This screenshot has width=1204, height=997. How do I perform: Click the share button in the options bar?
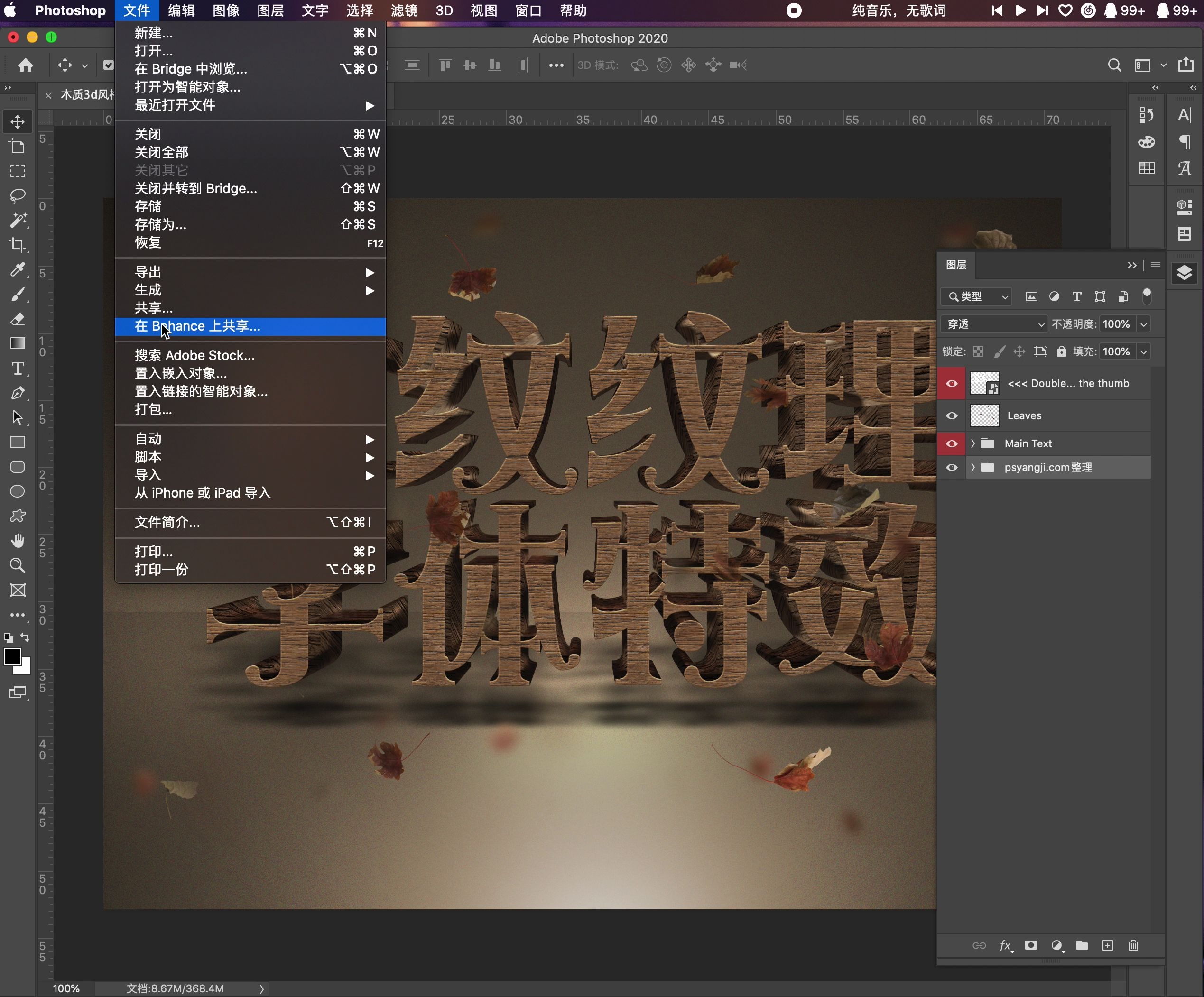(1185, 65)
